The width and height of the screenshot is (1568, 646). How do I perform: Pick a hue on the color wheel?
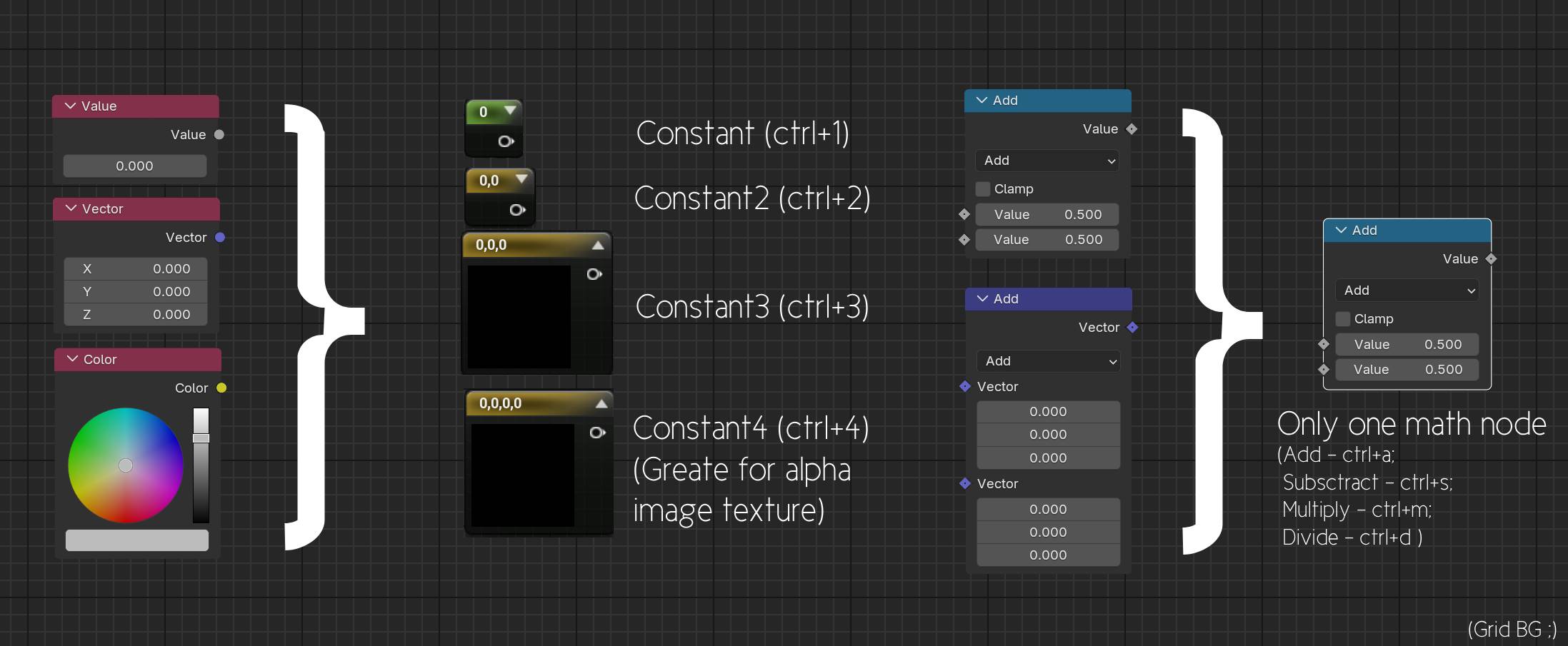(x=126, y=465)
